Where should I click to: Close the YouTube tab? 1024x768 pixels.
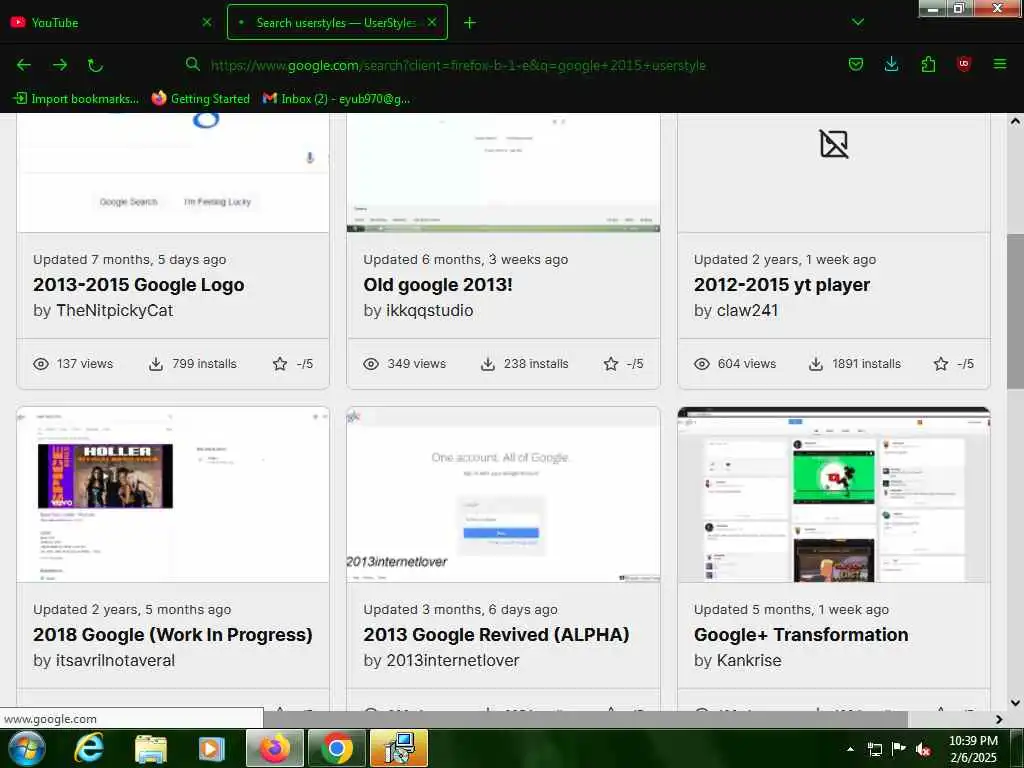[x=207, y=22]
